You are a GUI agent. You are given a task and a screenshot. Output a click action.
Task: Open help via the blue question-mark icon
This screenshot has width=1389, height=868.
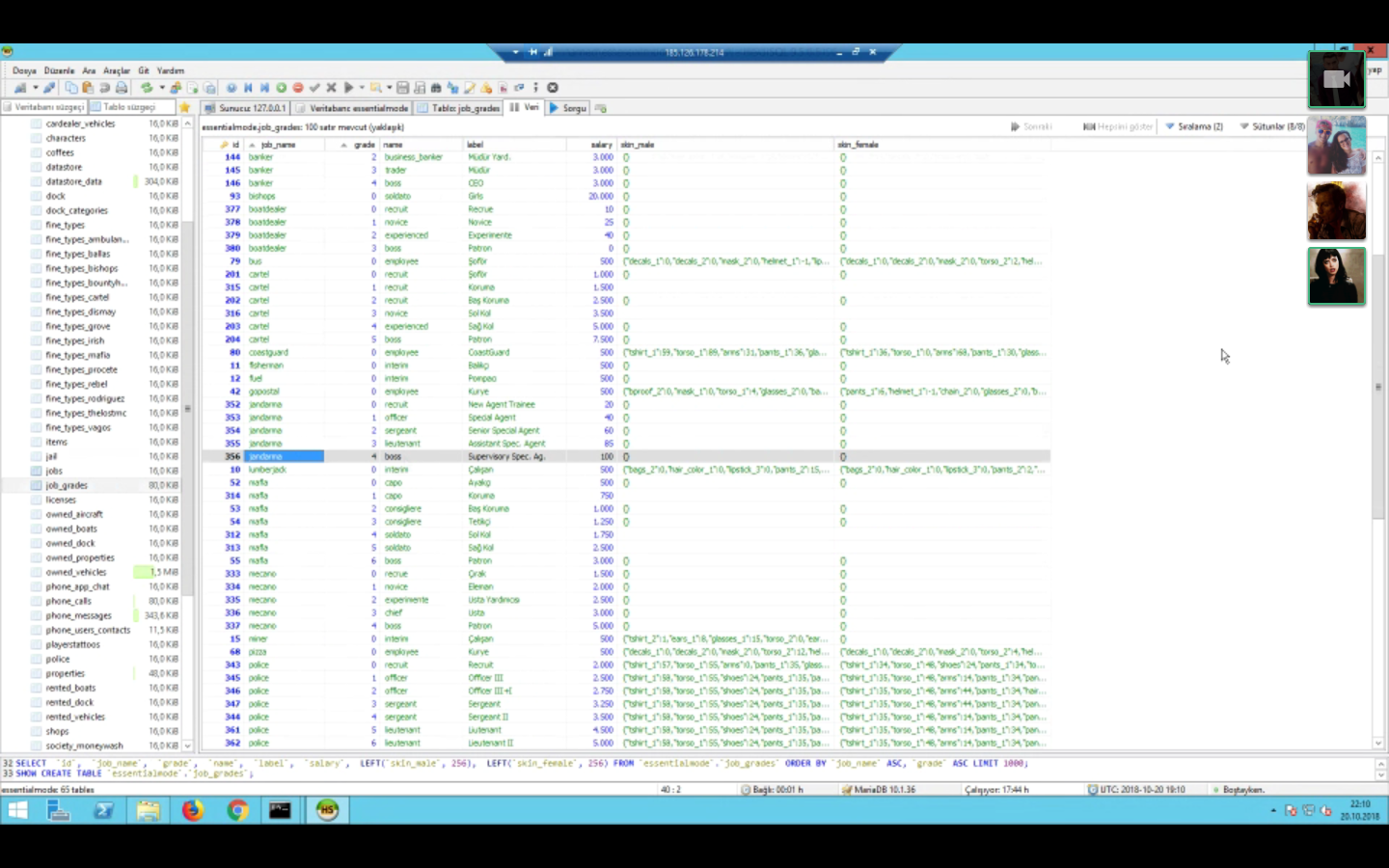tap(231, 88)
